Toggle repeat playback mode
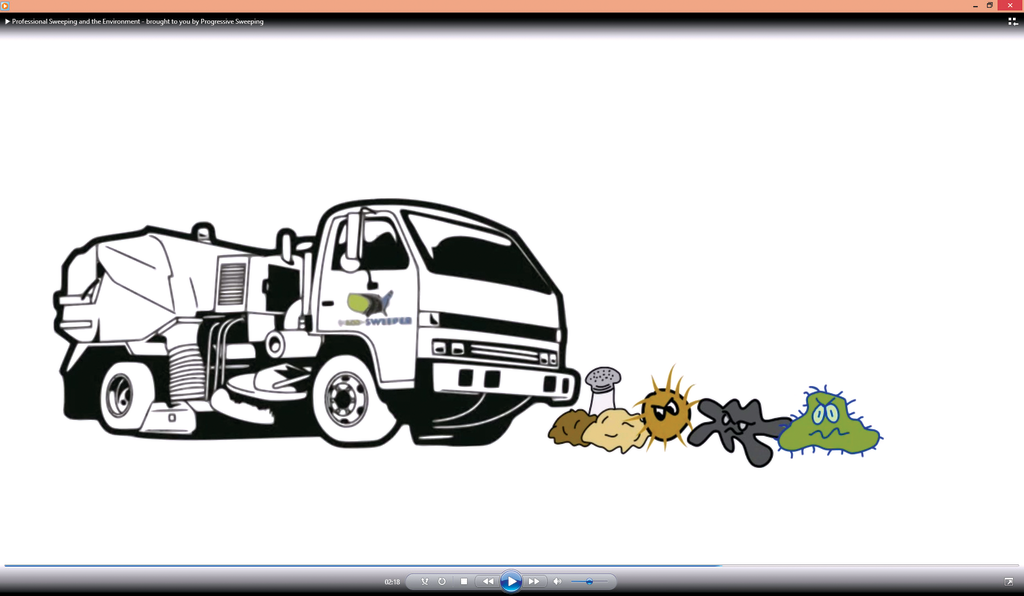 (x=442, y=582)
